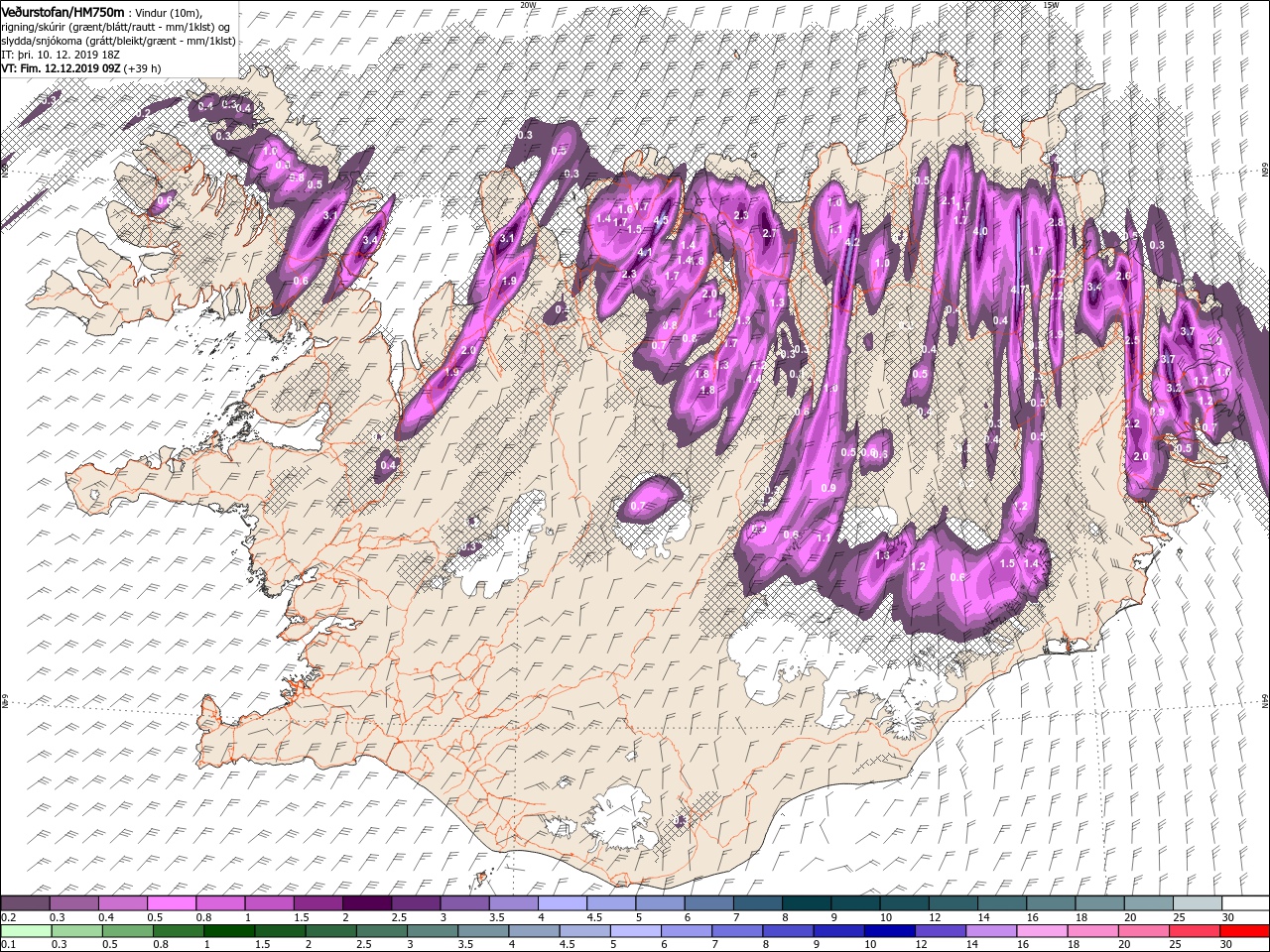Pick bottom-row legend swatch between 1 and 1.5
1270x952 pixels.
(230, 930)
